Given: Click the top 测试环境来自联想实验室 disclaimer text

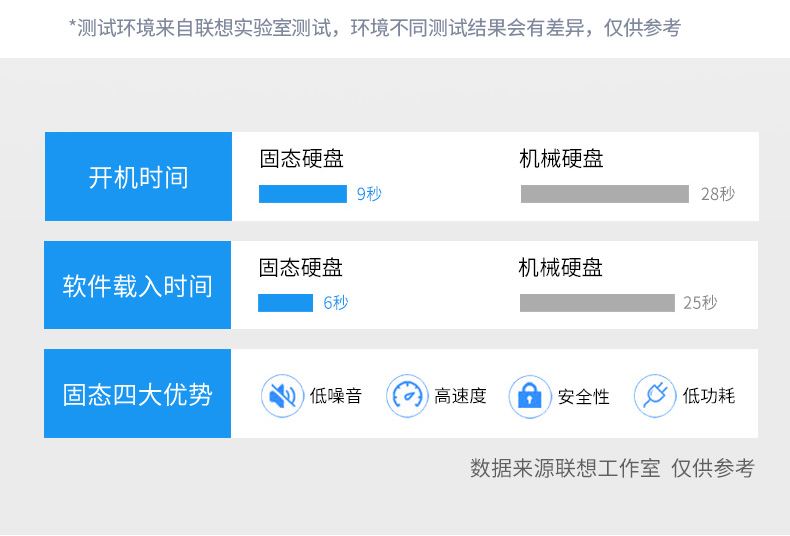Looking at the screenshot, I should pyautogui.click(x=375, y=28).
